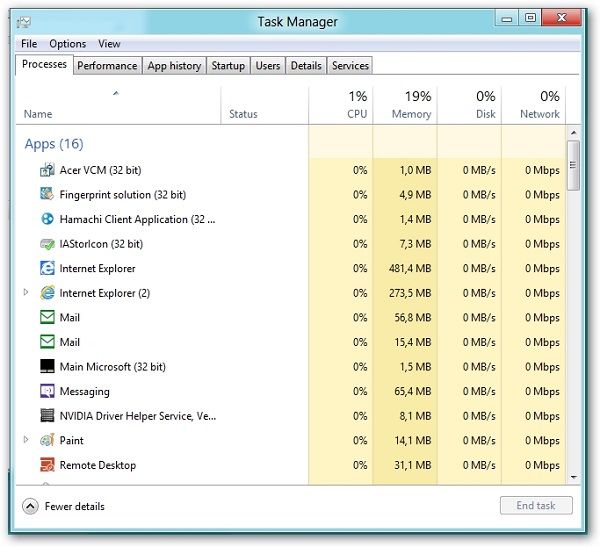Click the NVIDIA Driver Helper Service icon
Screen dimensions: 600x547
click(x=47, y=416)
